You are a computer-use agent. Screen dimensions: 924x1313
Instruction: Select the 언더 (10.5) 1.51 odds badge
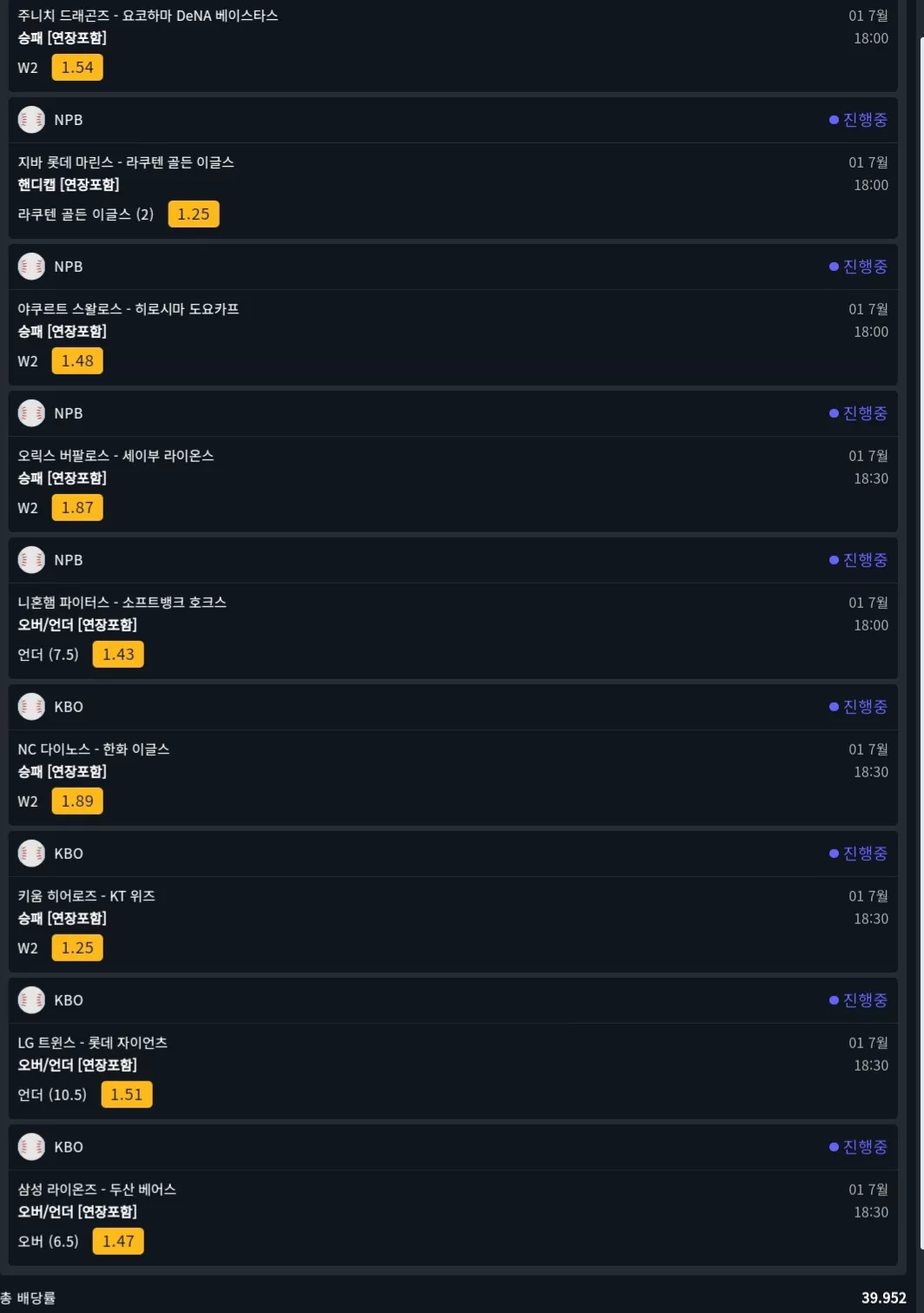pyautogui.click(x=127, y=1095)
